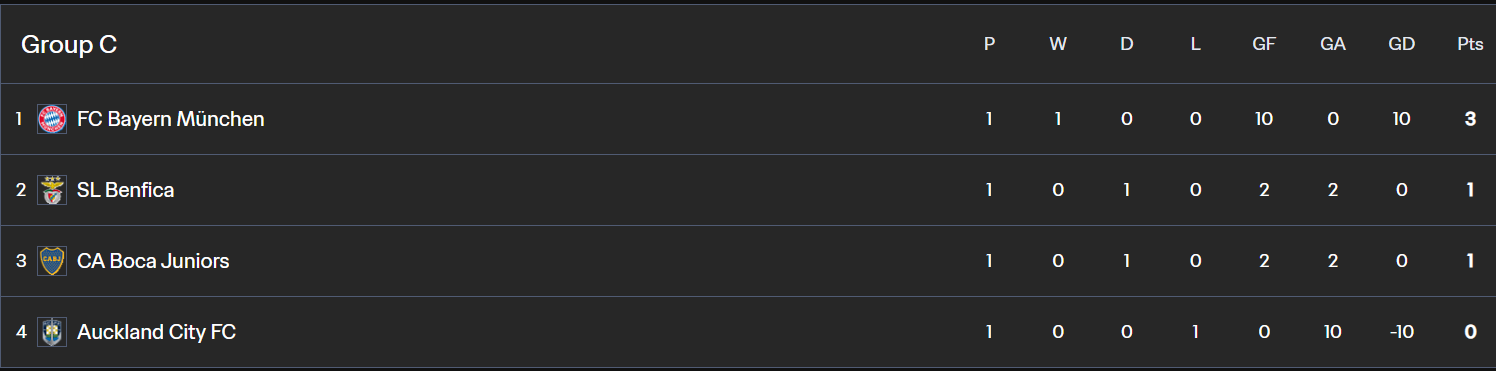Click the CA Boca Juniors crest icon
Image resolution: width=1496 pixels, height=371 pixels.
52,261
